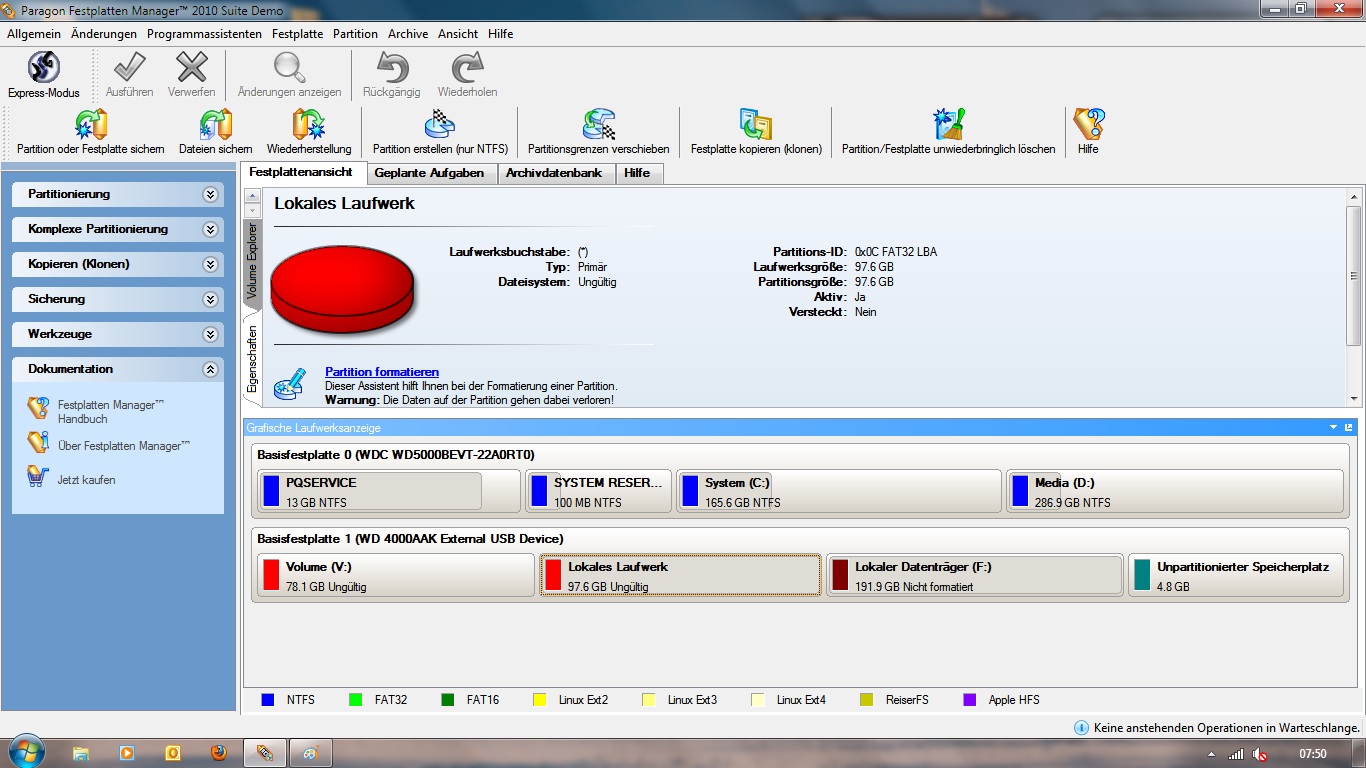Click the NTFS blue legend swatch
This screenshot has width=1366, height=768.
coord(267,700)
